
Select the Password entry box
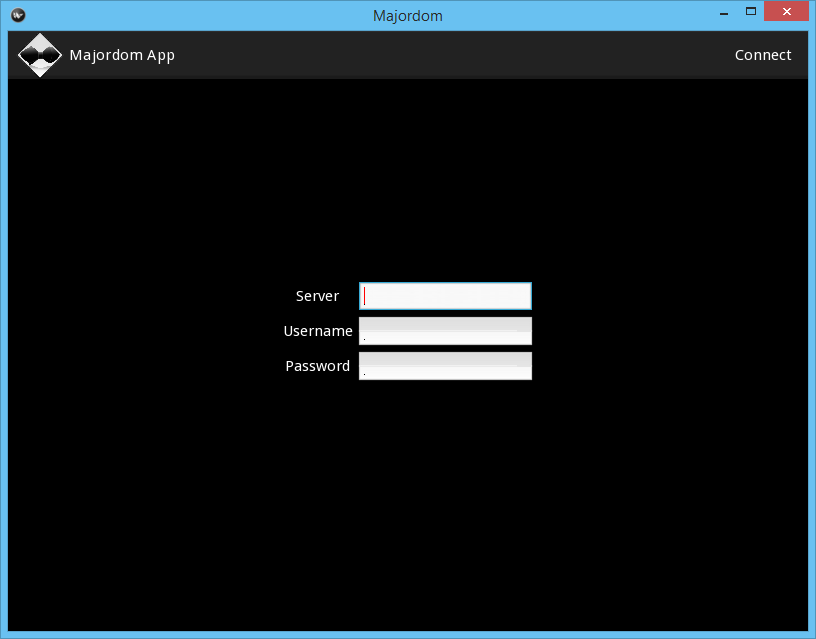[445, 365]
